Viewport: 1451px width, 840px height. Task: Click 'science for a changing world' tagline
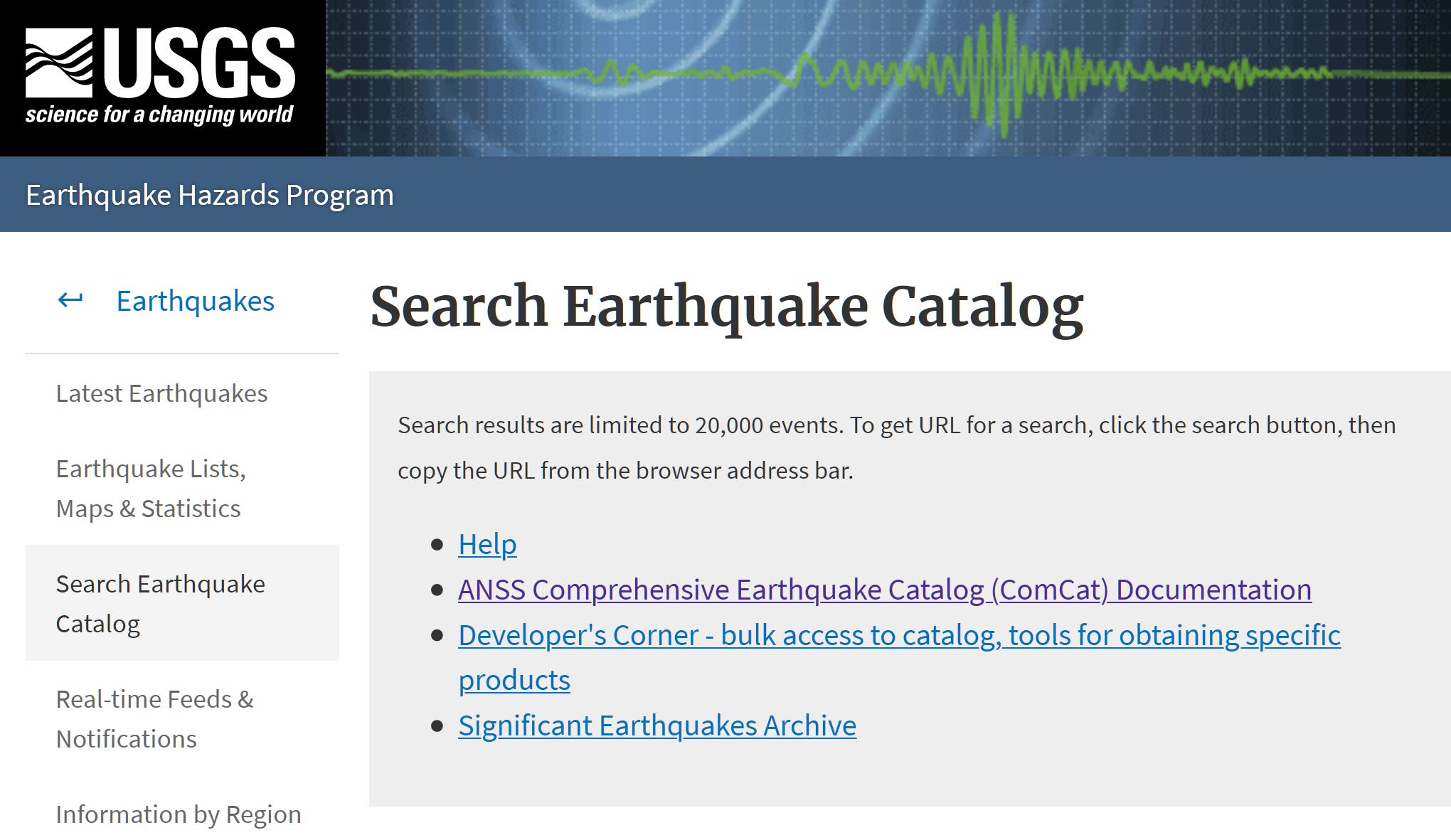point(159,115)
